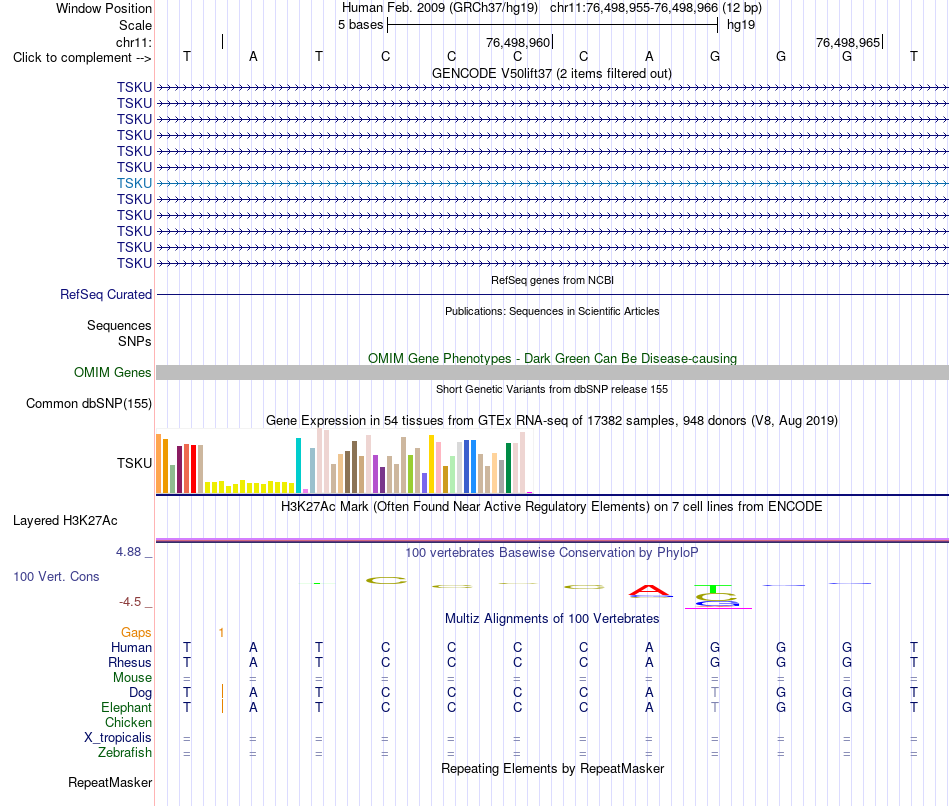Click the 'Common dbSNP(155)' track label
Screen dimensions: 950x806
pos(89,404)
